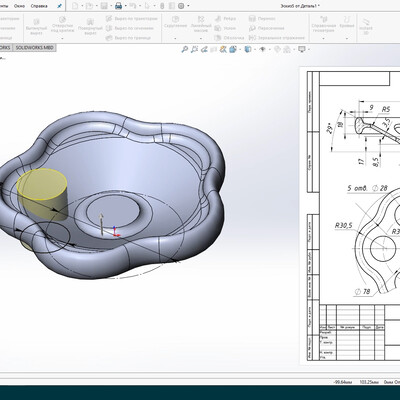This screenshot has width=400, height=400.
Task: Select Вытянутый вырез (Extruded Cut) tool
Action: pyautogui.click(x=36, y=27)
